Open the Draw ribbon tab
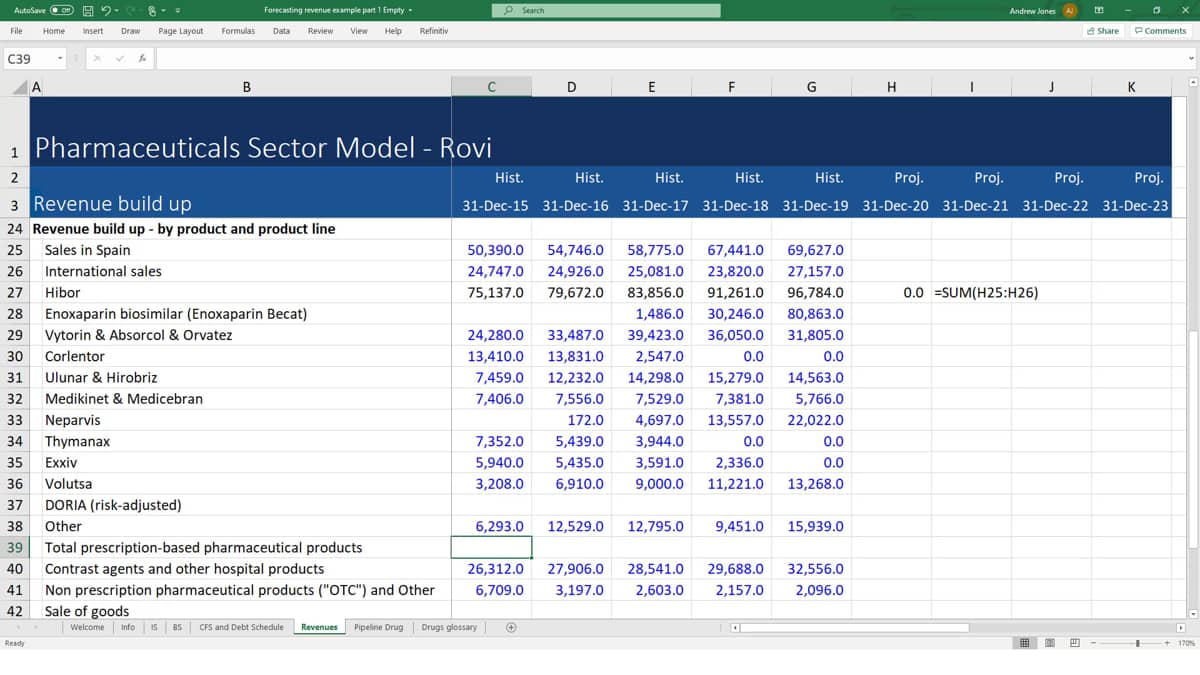Screen dimensions: 1200x675 (x=130, y=31)
